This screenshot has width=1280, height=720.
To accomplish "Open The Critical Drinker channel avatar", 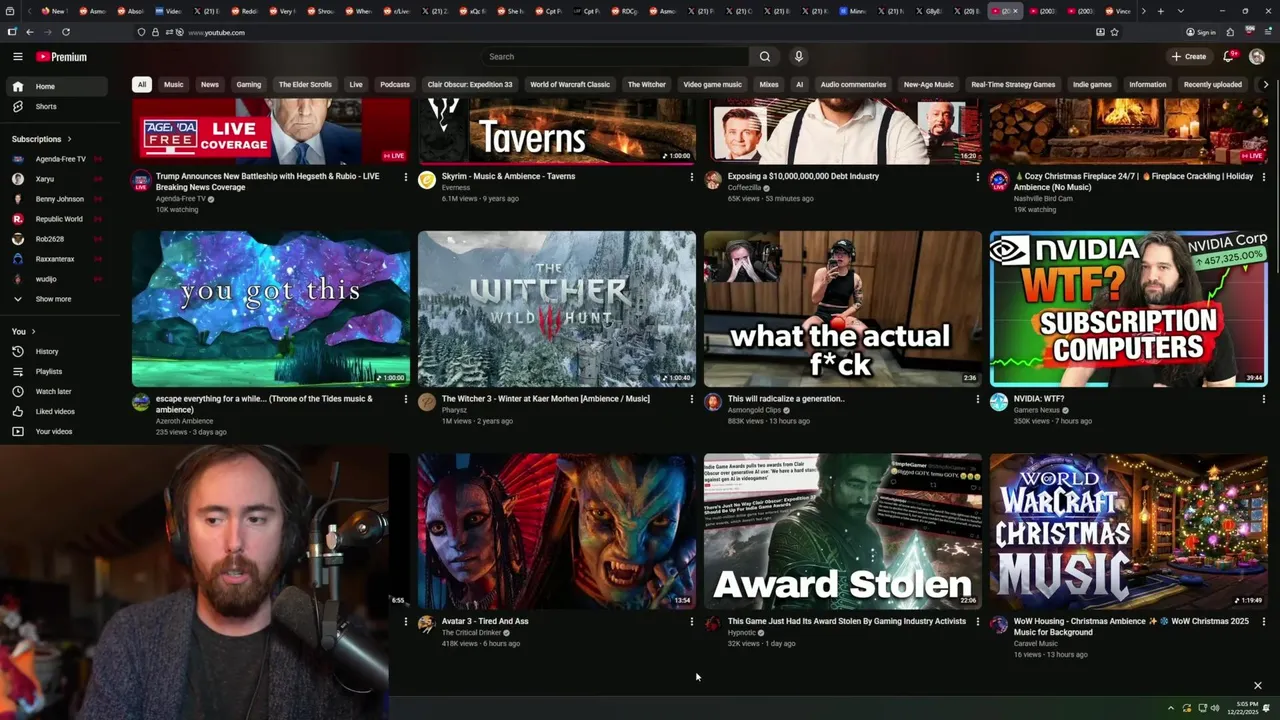I will click(x=427, y=624).
